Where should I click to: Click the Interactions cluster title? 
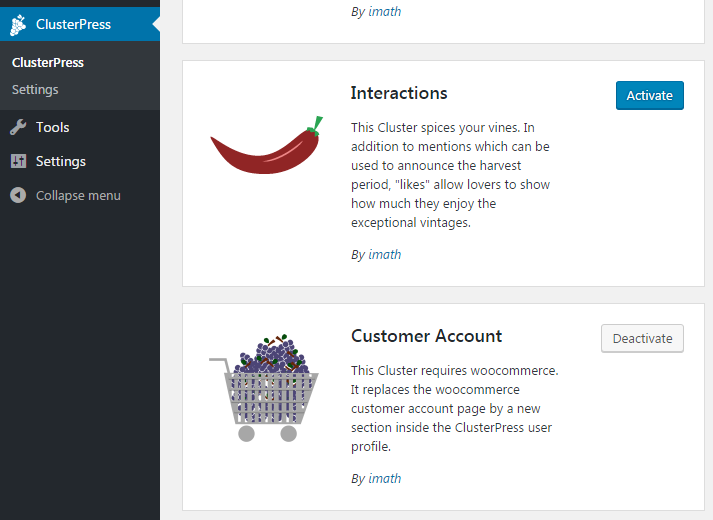click(x=399, y=93)
